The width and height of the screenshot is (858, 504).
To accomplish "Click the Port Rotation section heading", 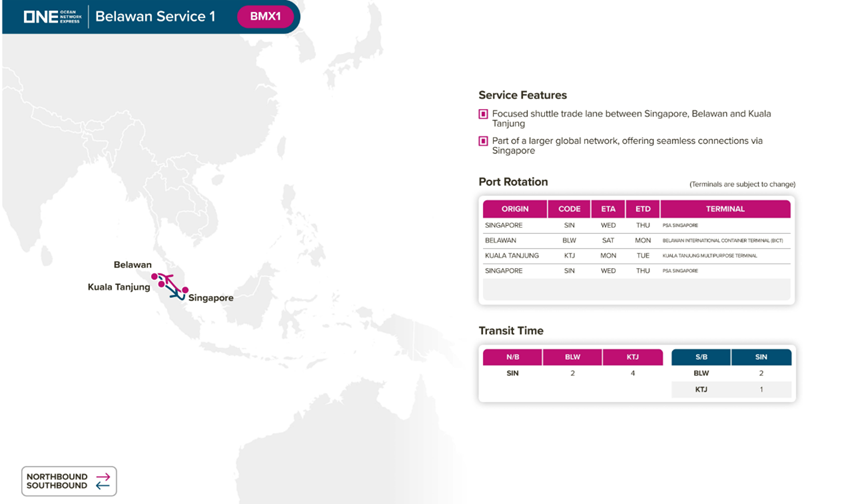I will pyautogui.click(x=513, y=182).
